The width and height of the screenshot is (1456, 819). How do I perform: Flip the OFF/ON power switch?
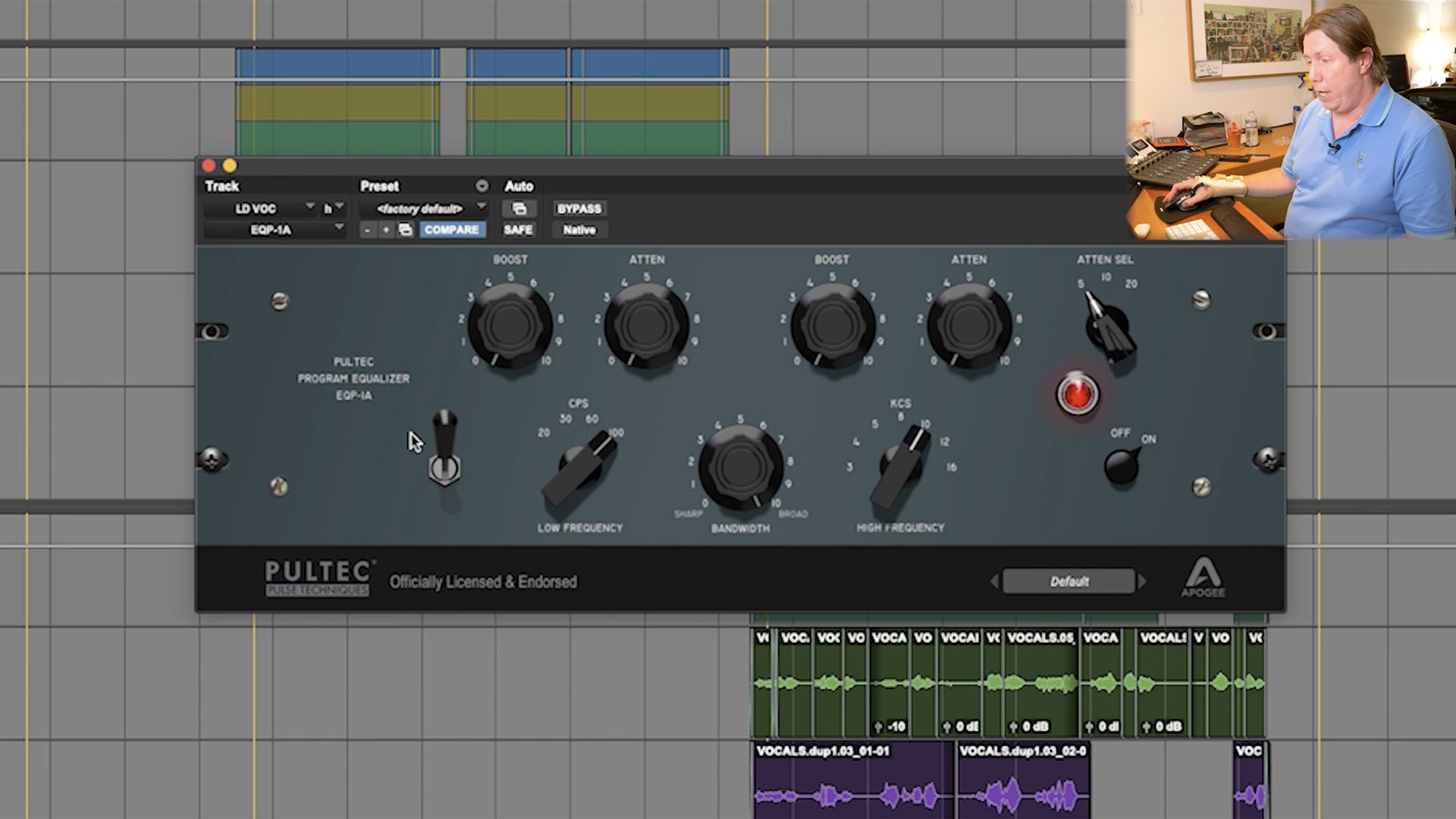click(1122, 465)
